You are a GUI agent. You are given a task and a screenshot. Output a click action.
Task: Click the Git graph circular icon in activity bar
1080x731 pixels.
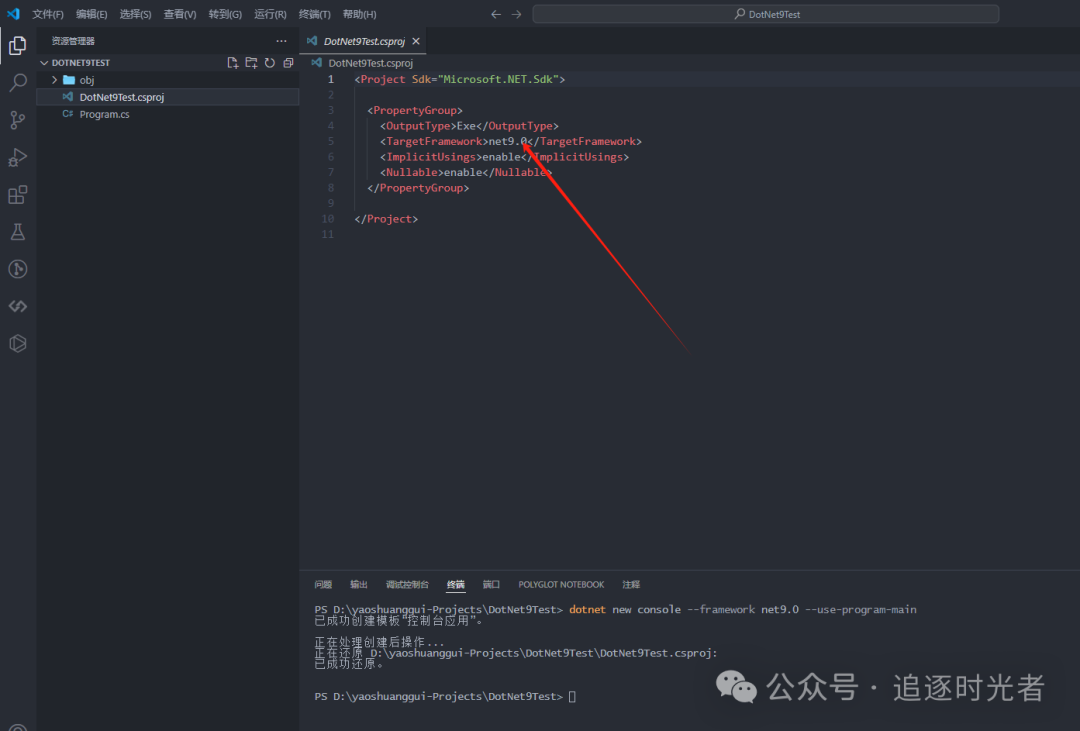pos(18,269)
